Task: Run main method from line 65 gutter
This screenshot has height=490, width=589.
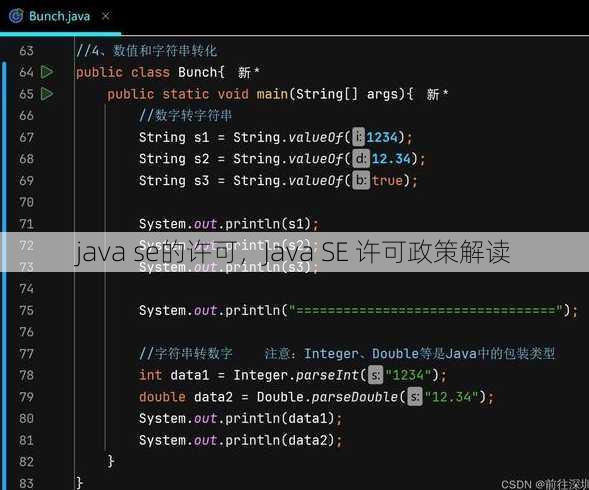Action: pyautogui.click(x=47, y=94)
